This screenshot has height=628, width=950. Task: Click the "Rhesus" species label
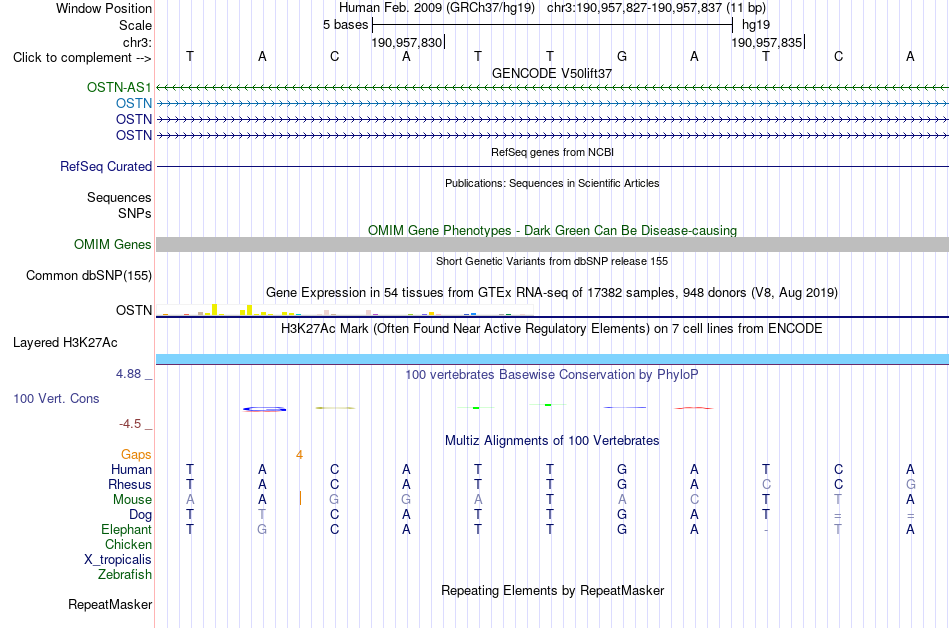point(130,484)
